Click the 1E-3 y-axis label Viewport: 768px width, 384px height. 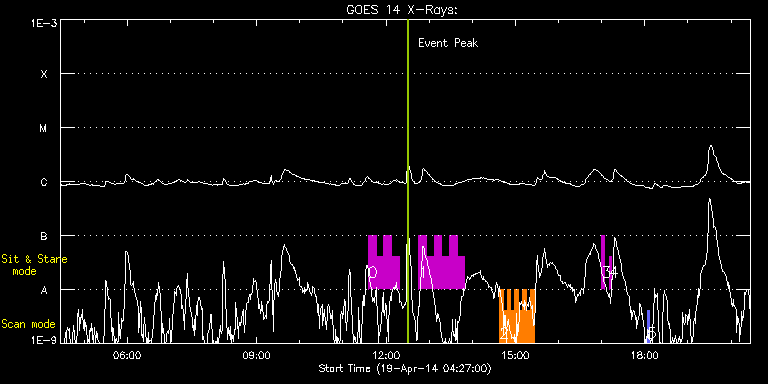click(44, 23)
